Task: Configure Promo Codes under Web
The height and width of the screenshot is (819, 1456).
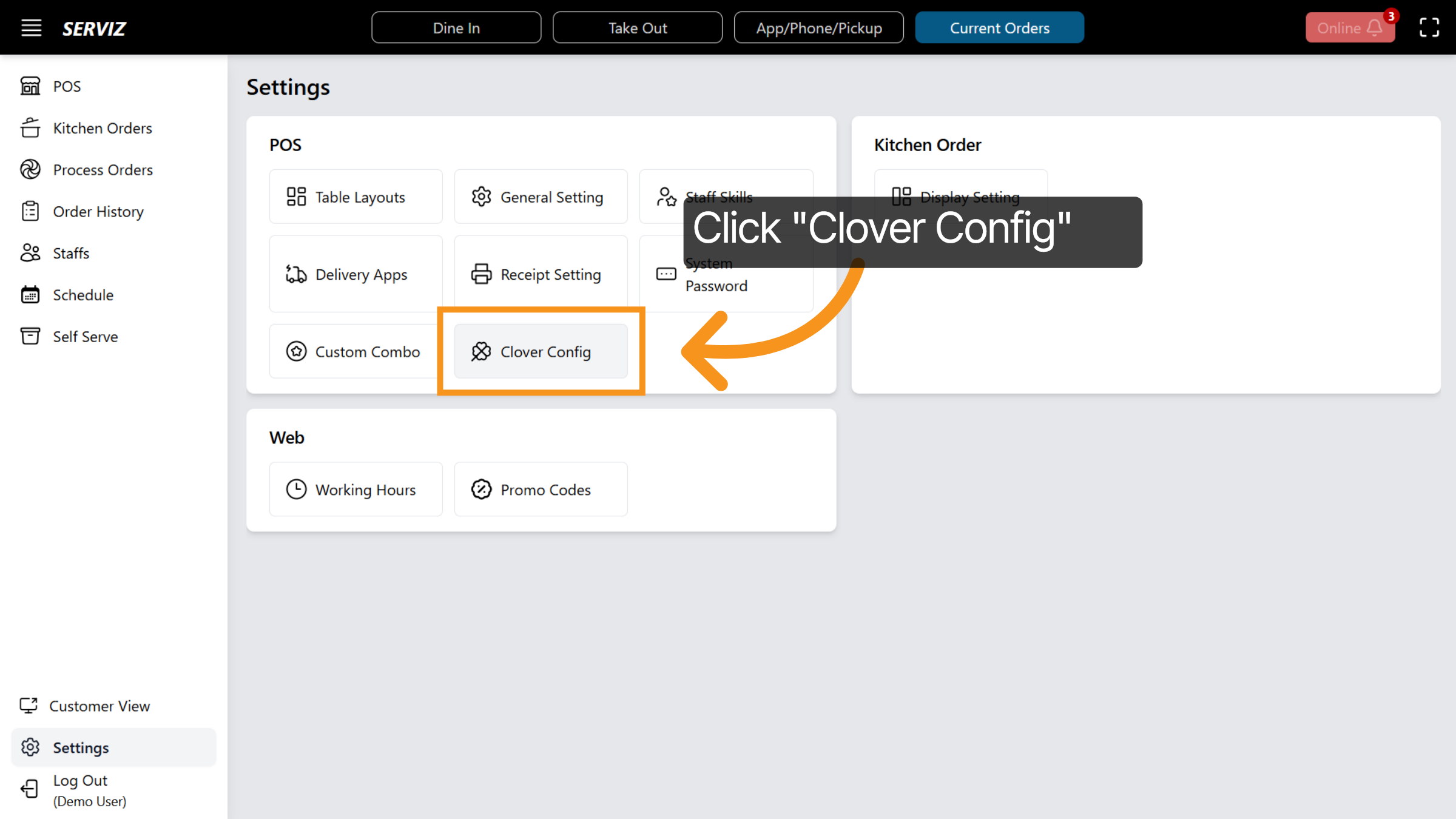Action: pos(541,489)
